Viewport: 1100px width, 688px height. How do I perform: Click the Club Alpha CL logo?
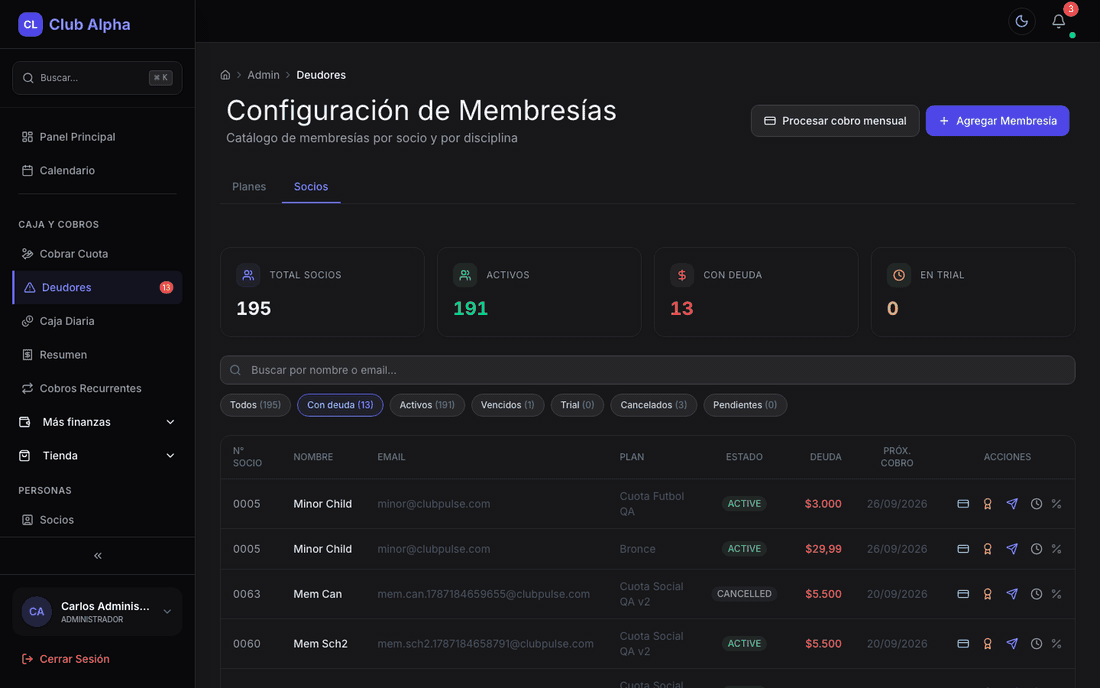[30, 24]
